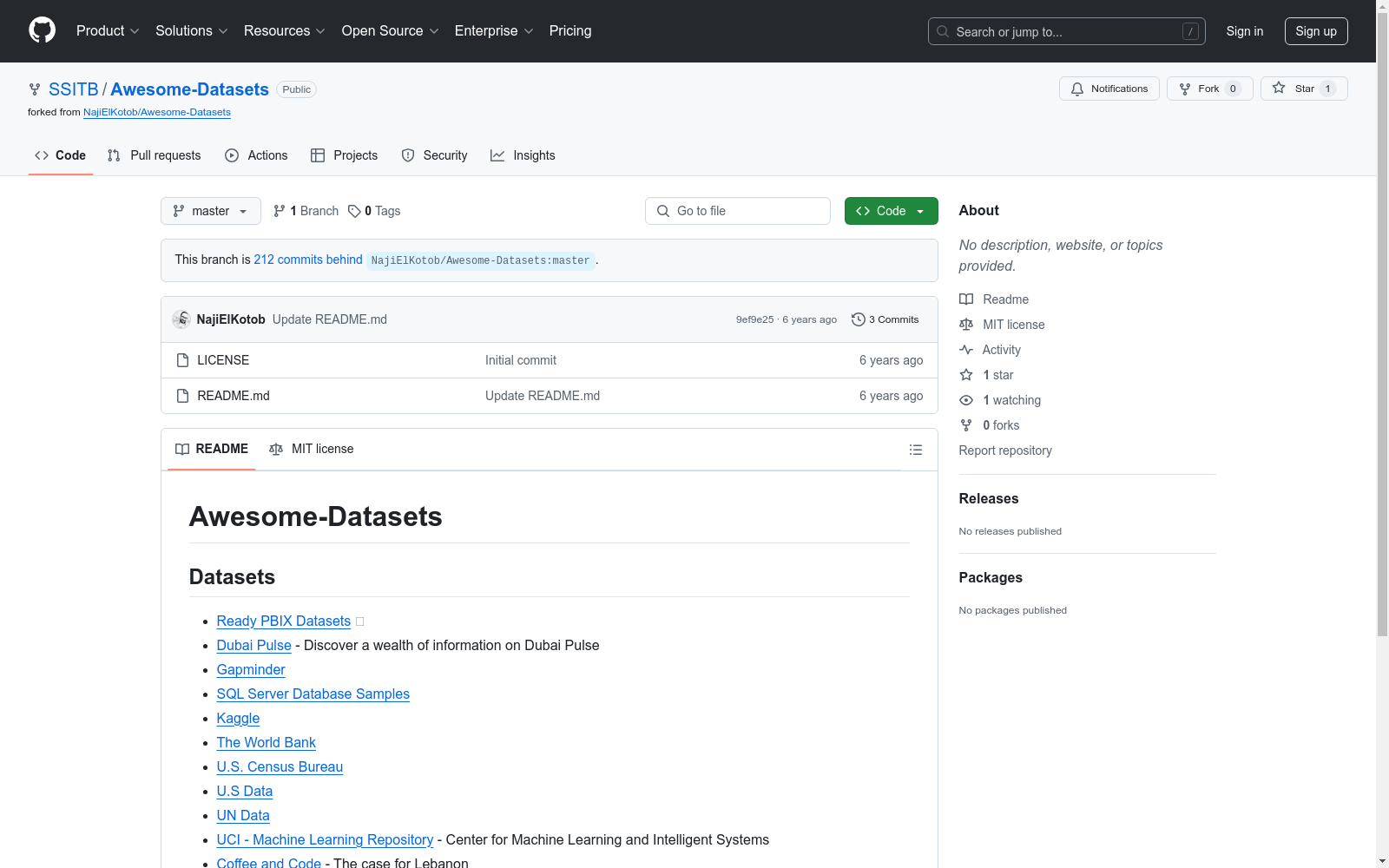Screen dimensions: 1389x868
Task: Open the GitHub homepage logo
Action: tap(42, 30)
